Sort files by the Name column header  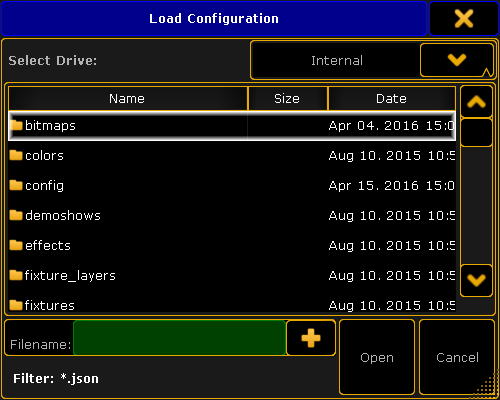point(128,99)
